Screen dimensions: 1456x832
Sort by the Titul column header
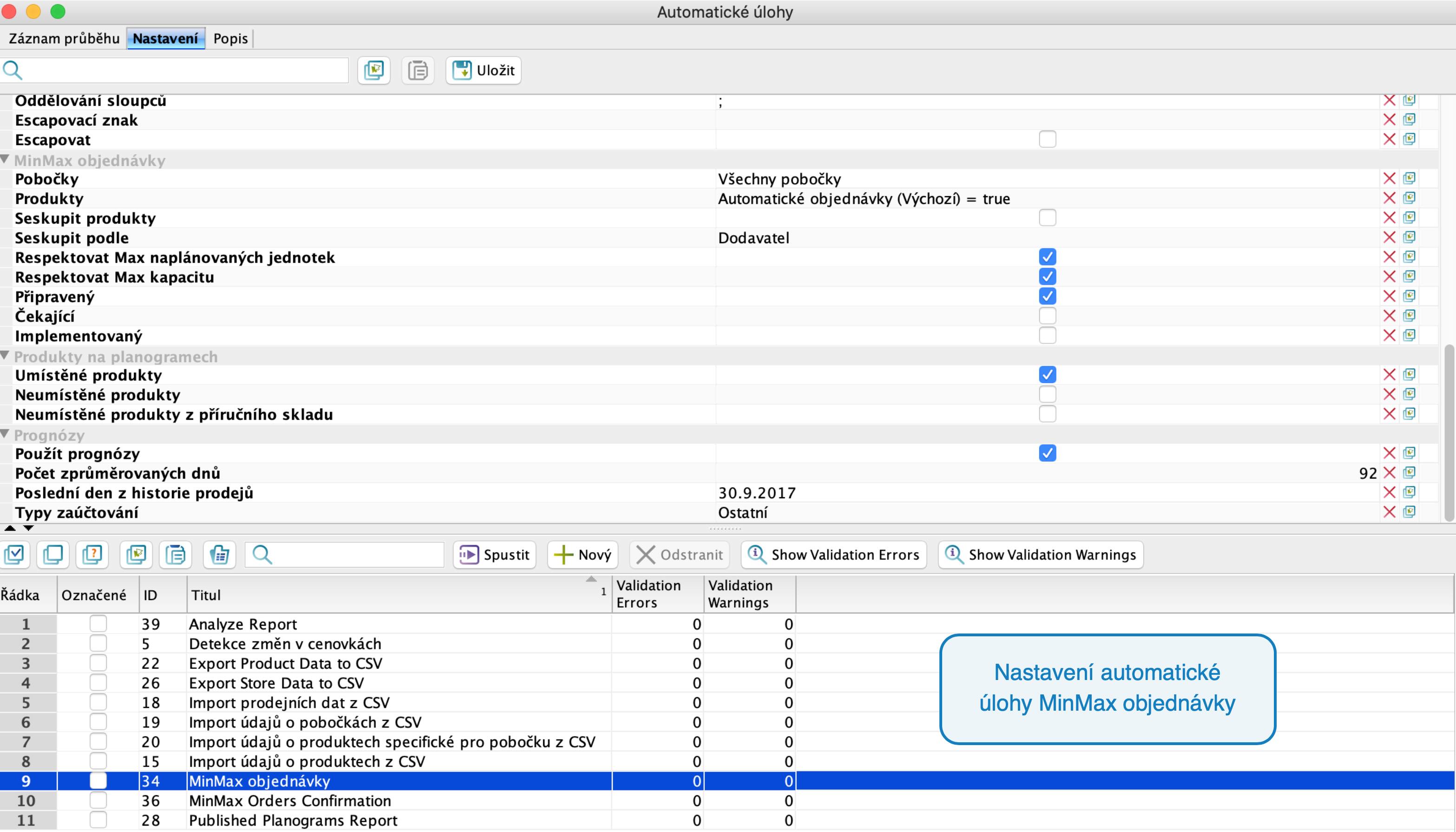[399, 595]
